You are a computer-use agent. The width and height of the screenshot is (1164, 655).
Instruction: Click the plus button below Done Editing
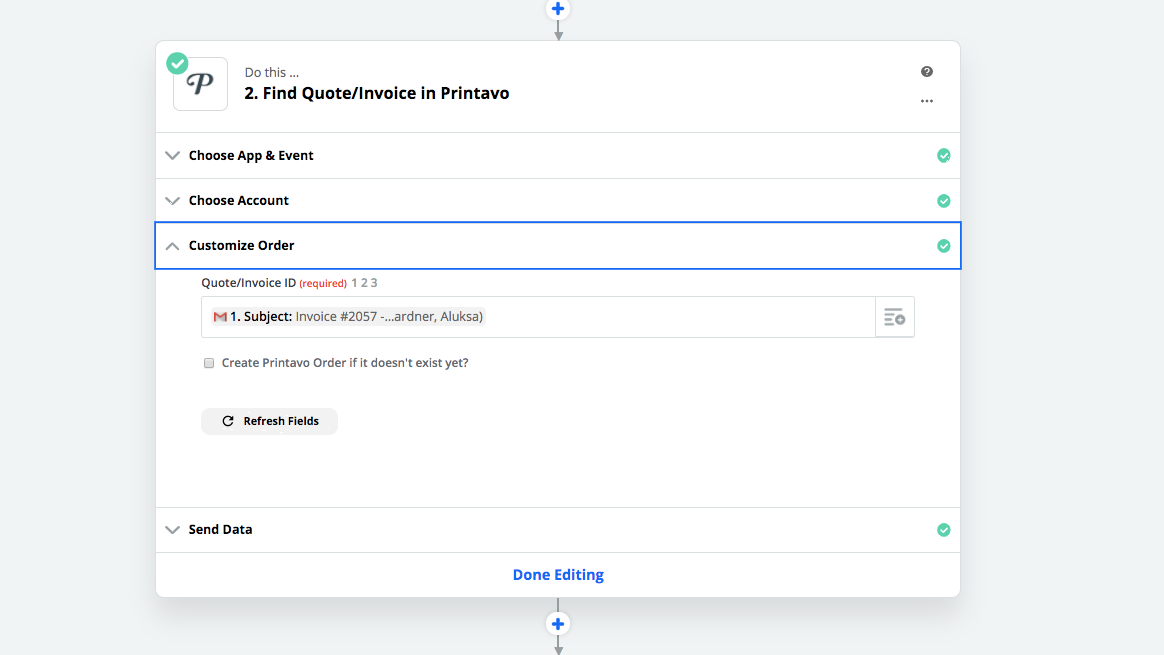(x=558, y=624)
